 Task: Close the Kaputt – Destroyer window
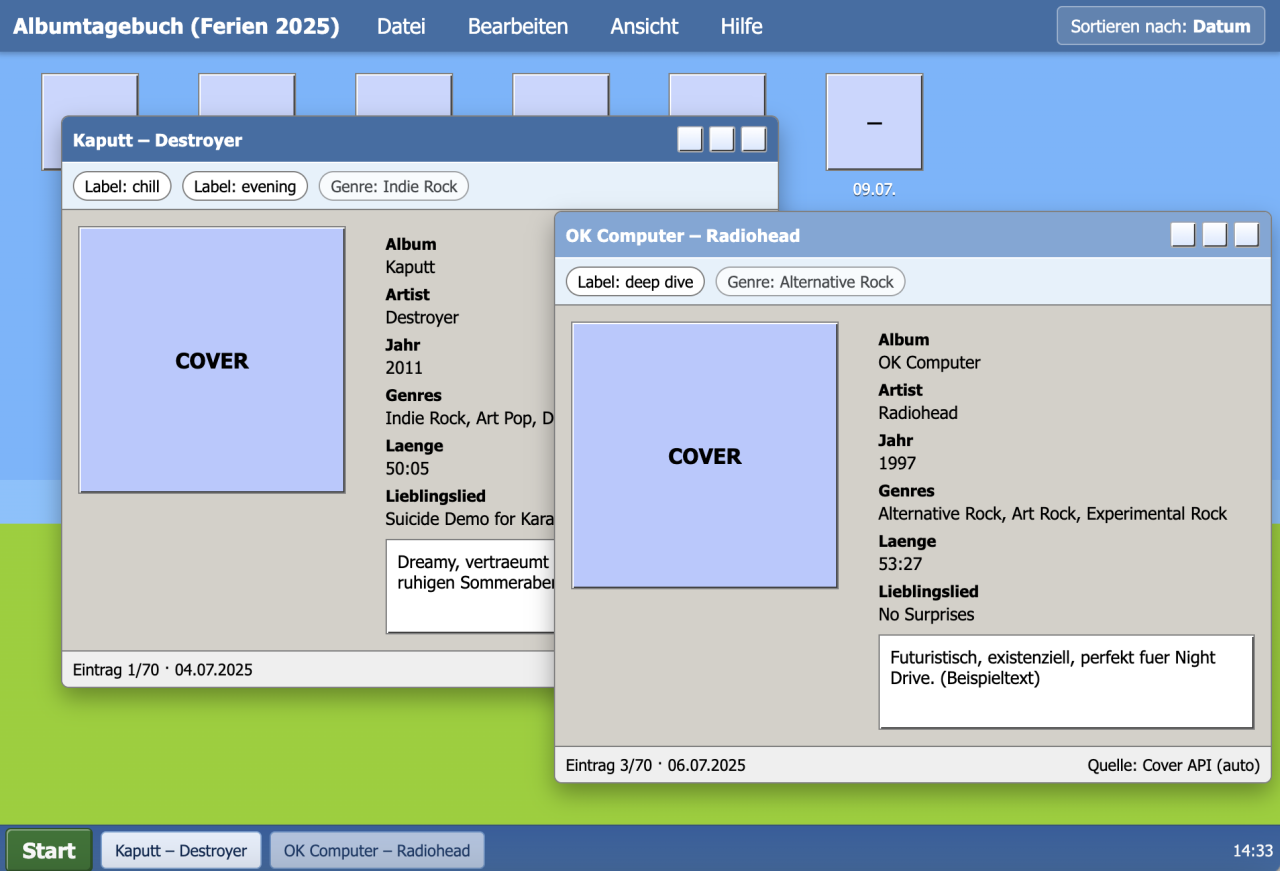[753, 140]
